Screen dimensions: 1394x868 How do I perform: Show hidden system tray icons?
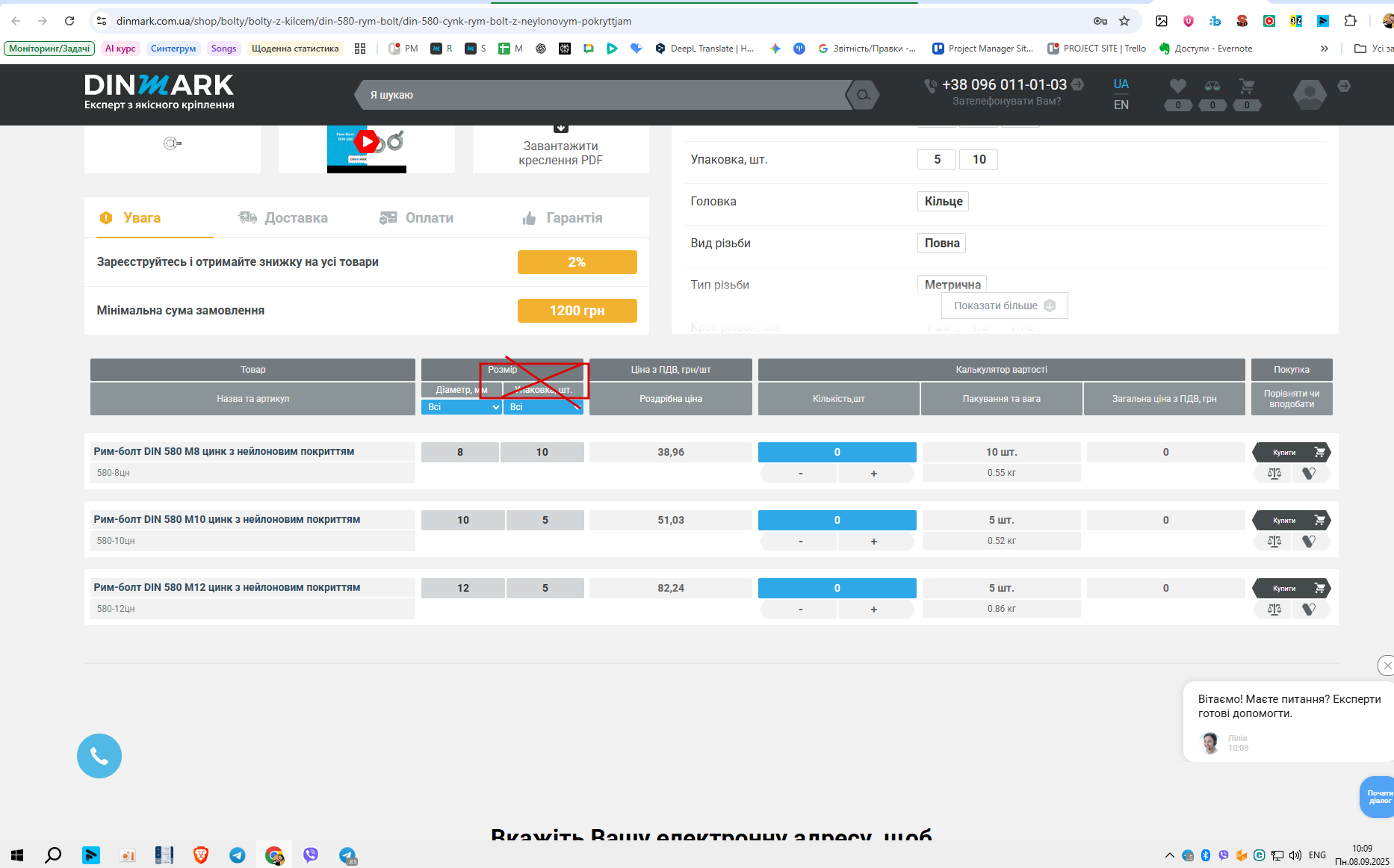1169,855
